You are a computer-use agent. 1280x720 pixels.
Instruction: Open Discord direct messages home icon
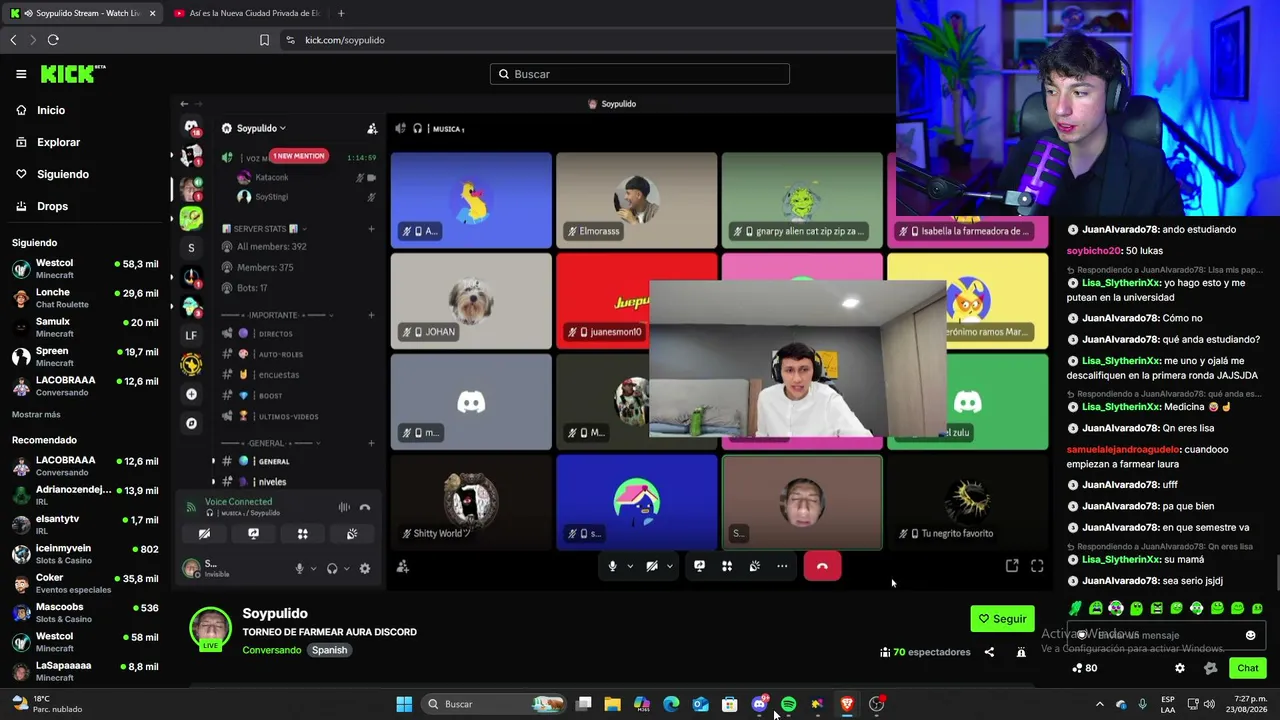(191, 127)
